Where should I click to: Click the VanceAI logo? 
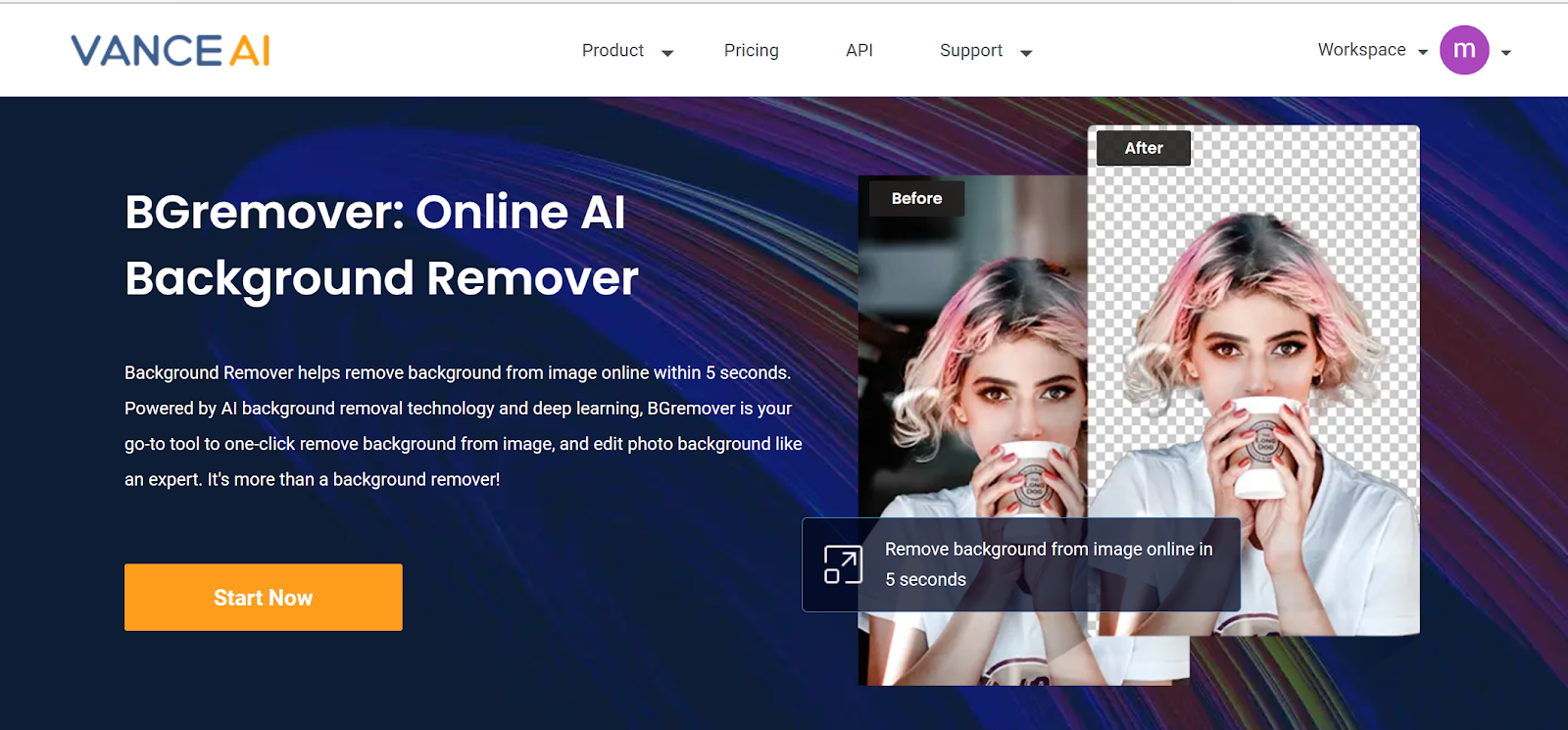click(171, 51)
